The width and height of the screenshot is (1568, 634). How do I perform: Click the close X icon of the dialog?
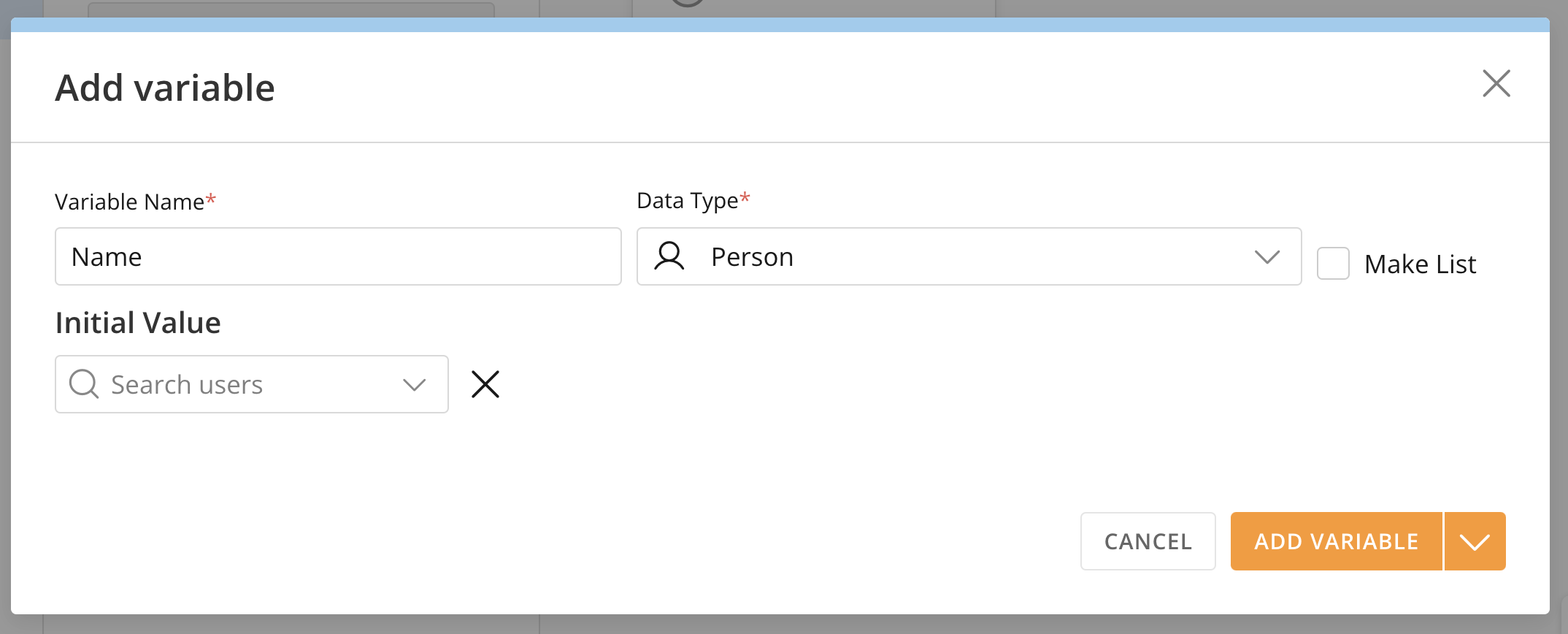click(x=1496, y=84)
